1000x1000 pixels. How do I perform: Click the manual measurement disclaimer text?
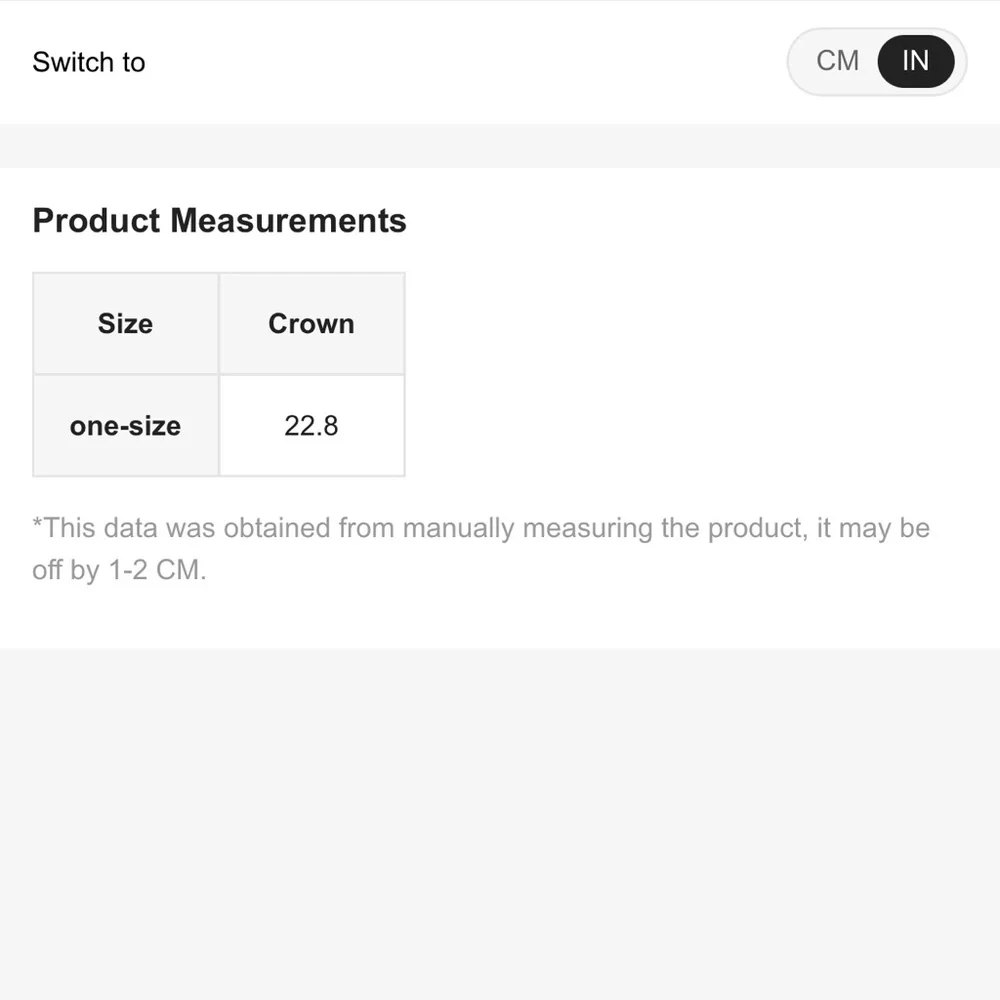481,549
